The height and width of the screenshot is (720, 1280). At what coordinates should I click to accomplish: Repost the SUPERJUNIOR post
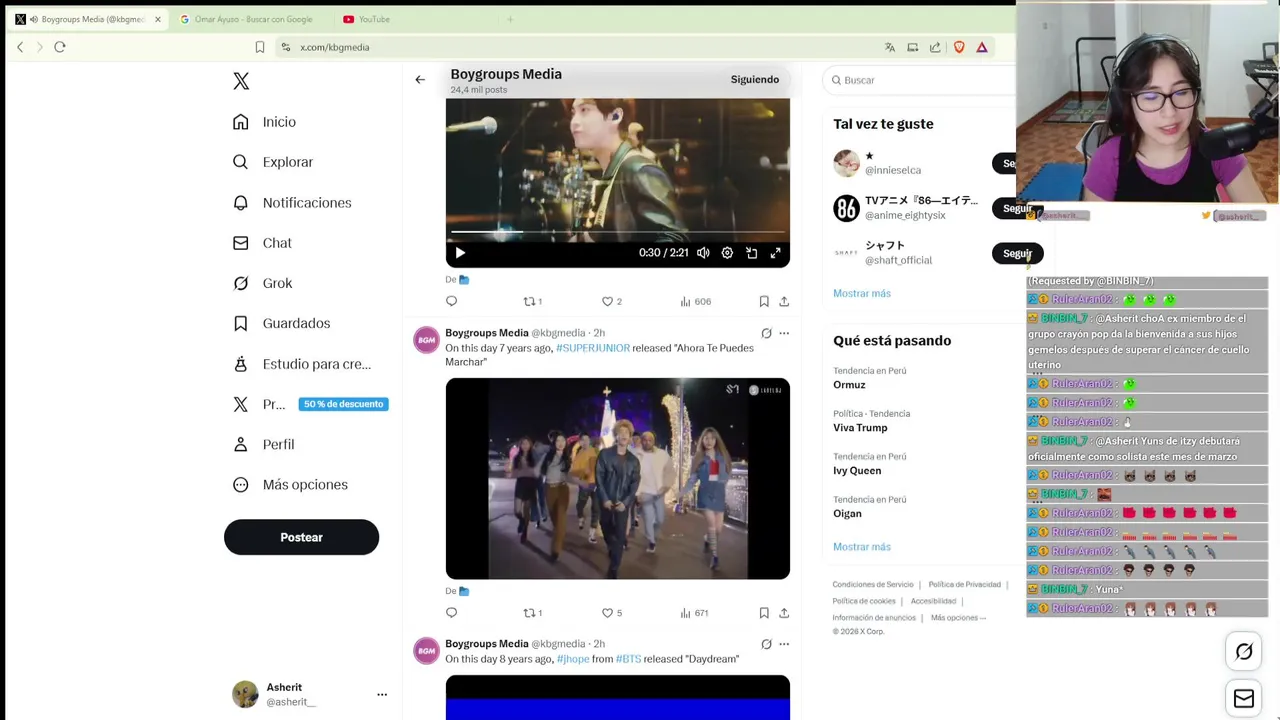pyautogui.click(x=532, y=613)
